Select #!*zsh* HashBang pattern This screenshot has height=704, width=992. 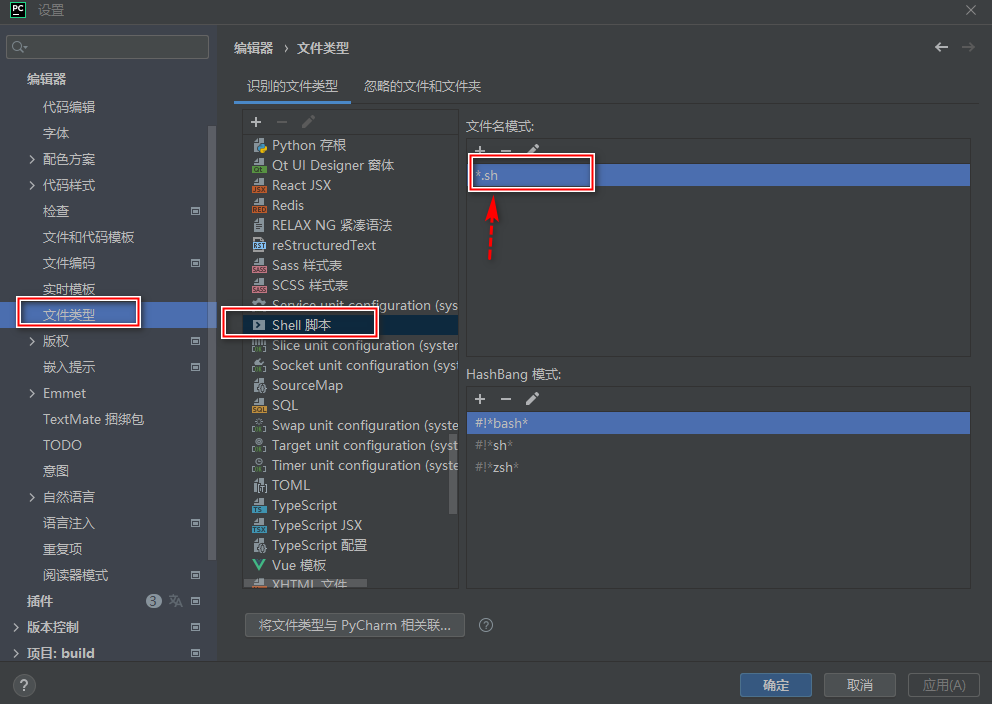[718, 467]
